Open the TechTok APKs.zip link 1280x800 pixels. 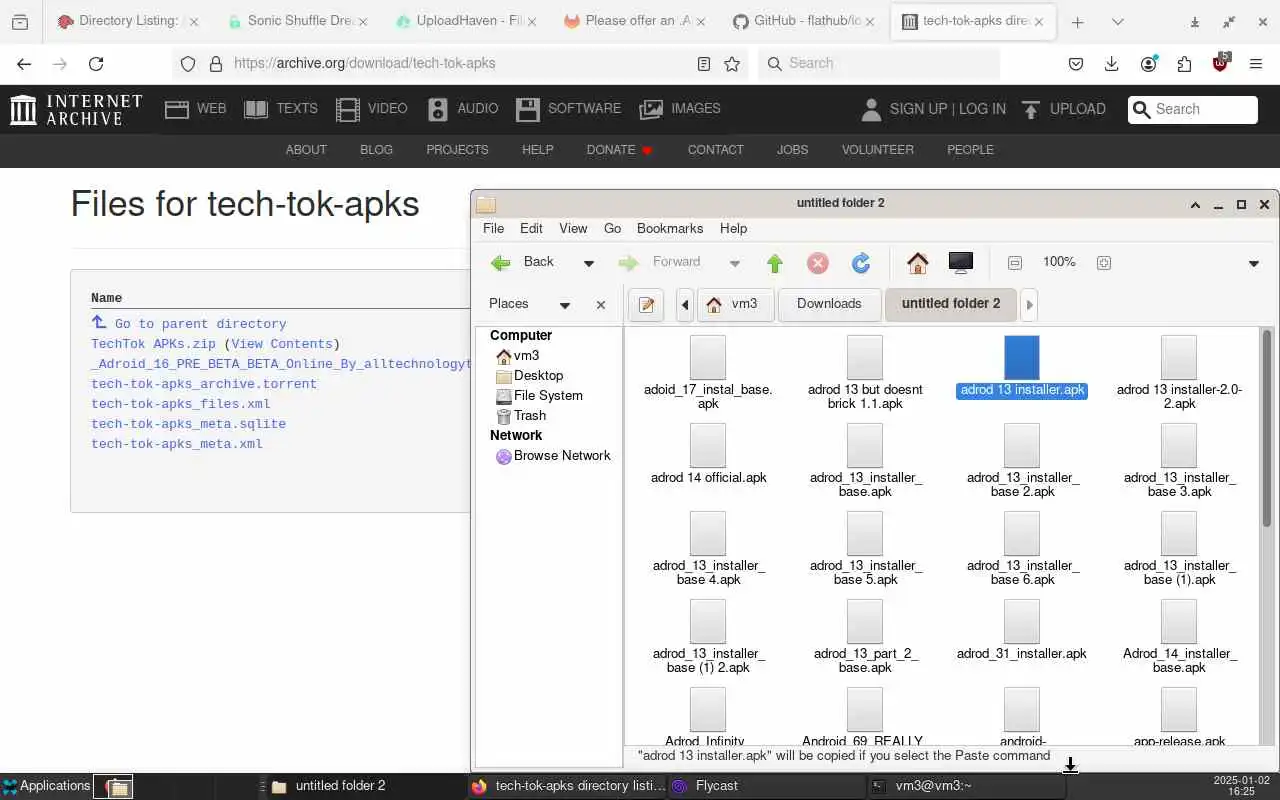coord(153,344)
